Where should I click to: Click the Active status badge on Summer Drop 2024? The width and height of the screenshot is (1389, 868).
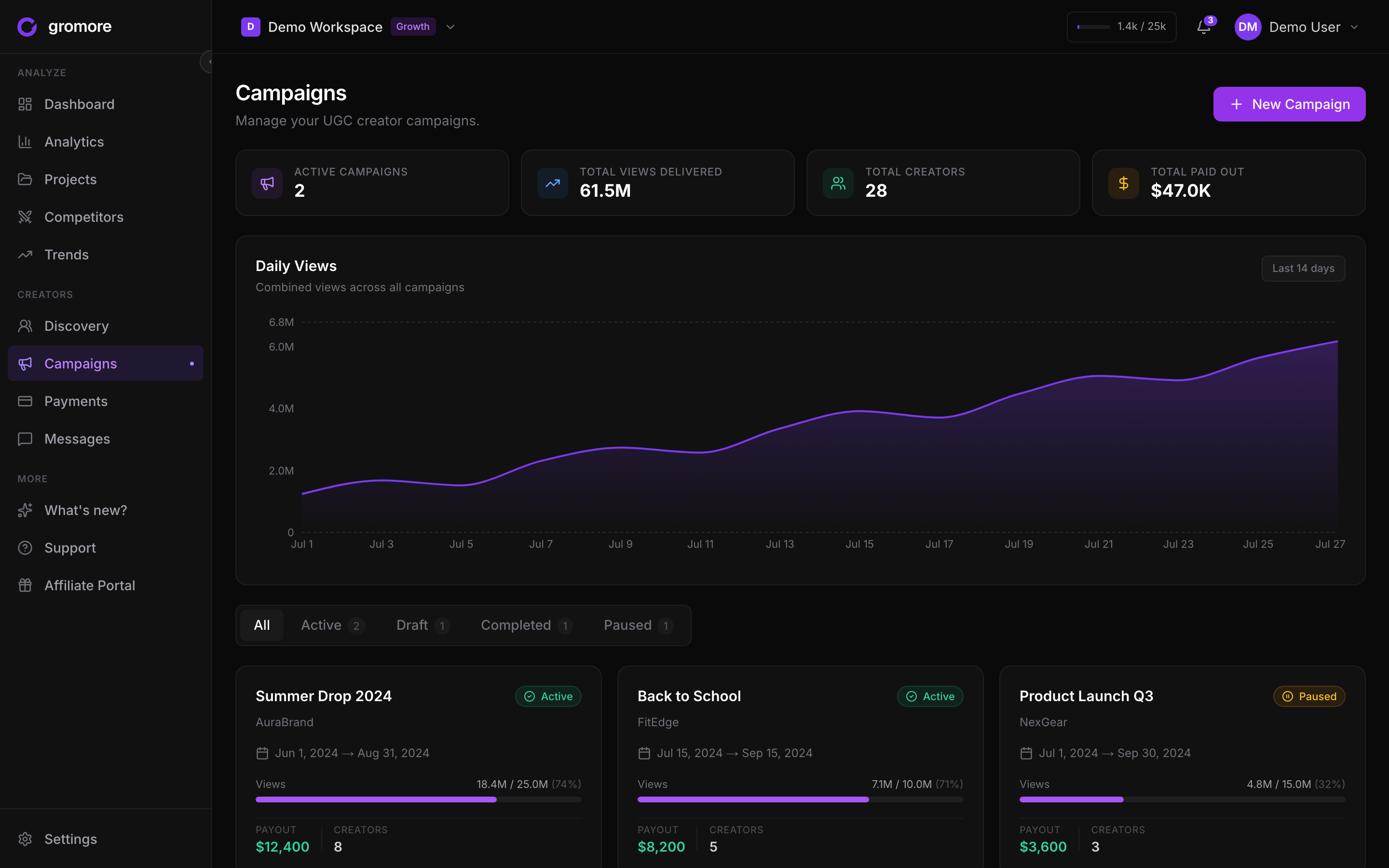pos(548,696)
